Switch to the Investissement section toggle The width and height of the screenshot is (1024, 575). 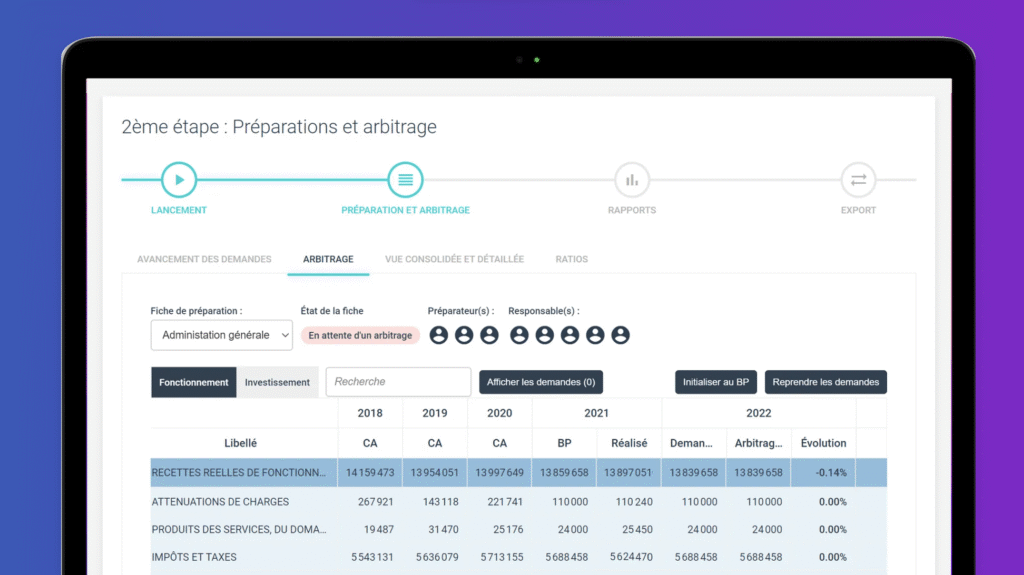tap(277, 382)
